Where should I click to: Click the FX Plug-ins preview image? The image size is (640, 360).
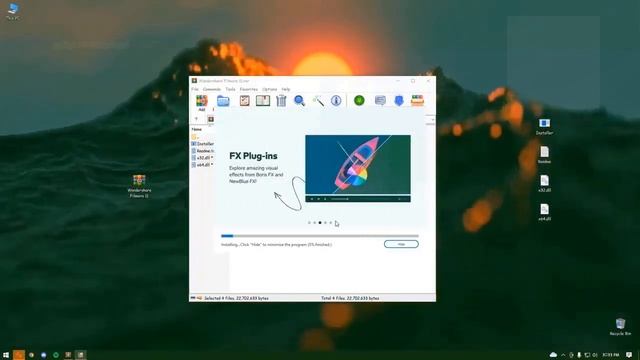358,168
